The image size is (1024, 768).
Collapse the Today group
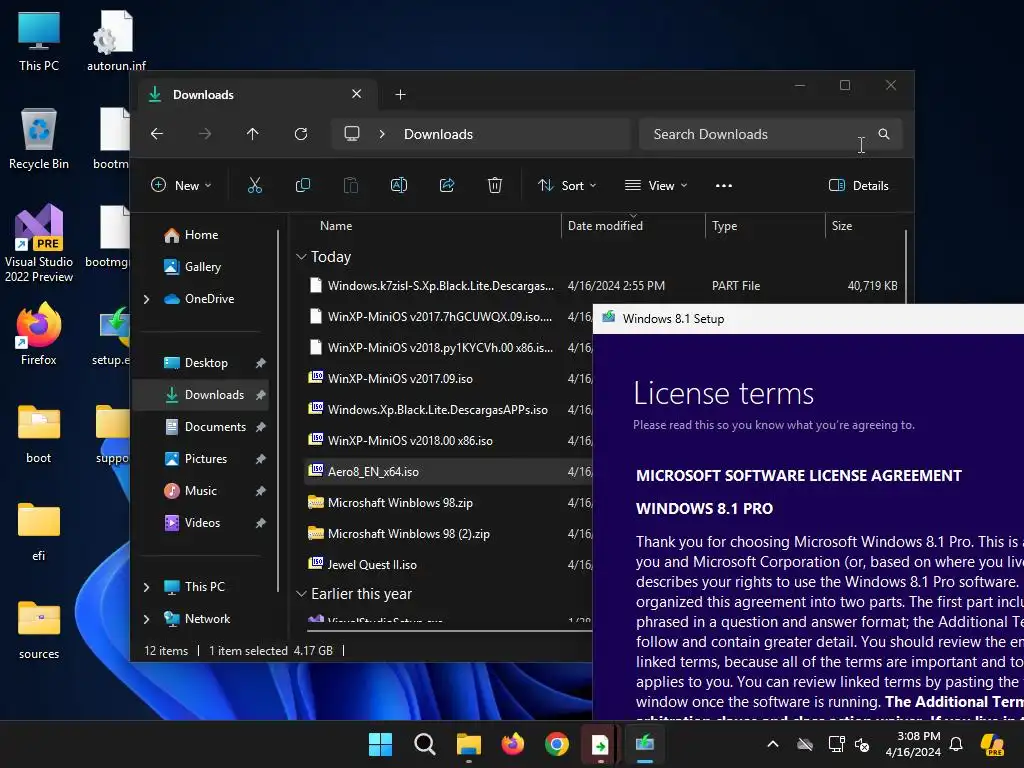(301, 257)
